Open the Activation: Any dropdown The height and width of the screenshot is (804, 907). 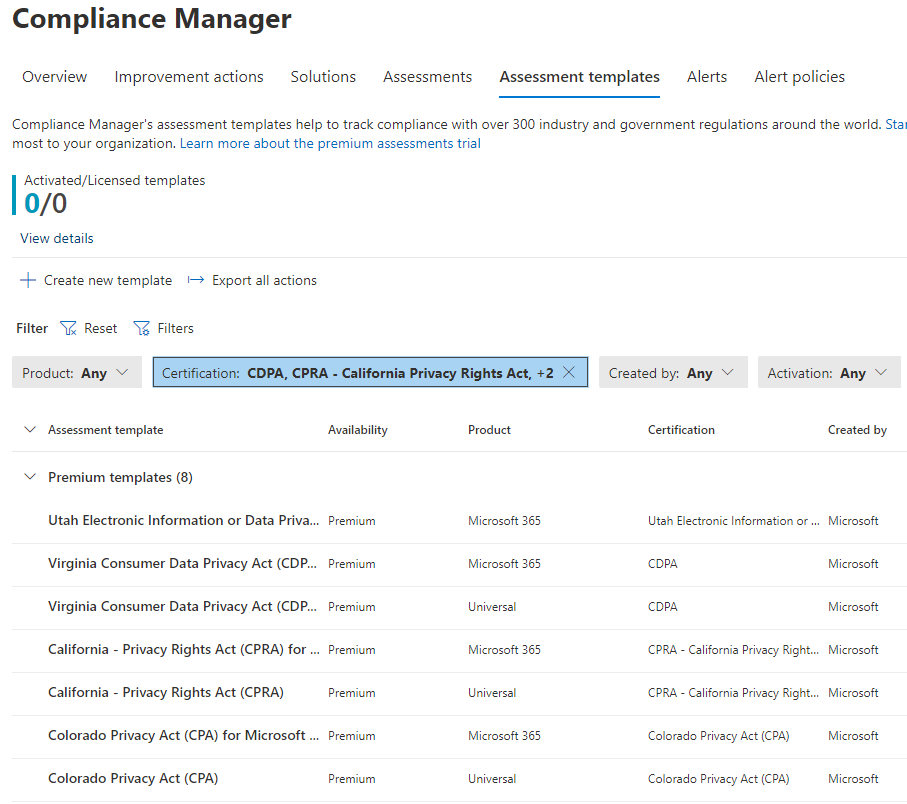[829, 373]
